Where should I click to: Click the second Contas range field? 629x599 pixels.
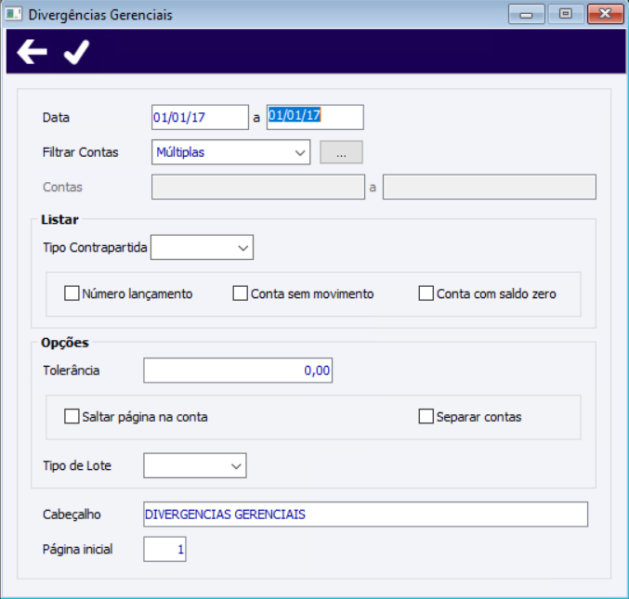[x=489, y=187]
